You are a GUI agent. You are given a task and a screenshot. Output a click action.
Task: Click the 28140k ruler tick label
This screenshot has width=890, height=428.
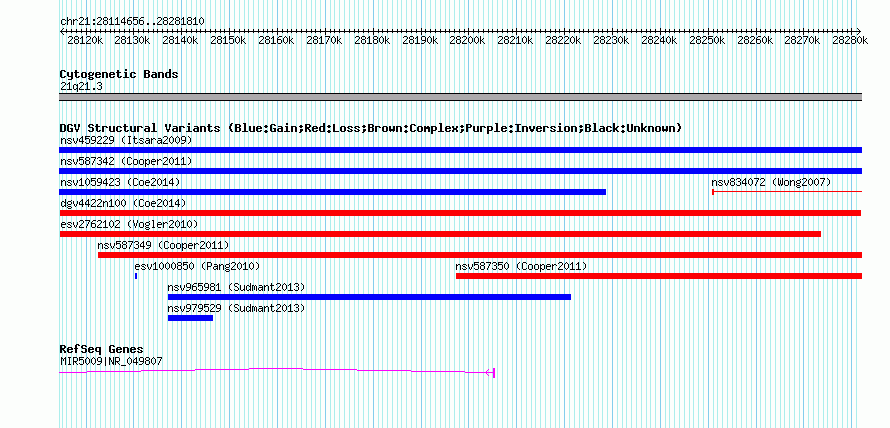tap(180, 40)
